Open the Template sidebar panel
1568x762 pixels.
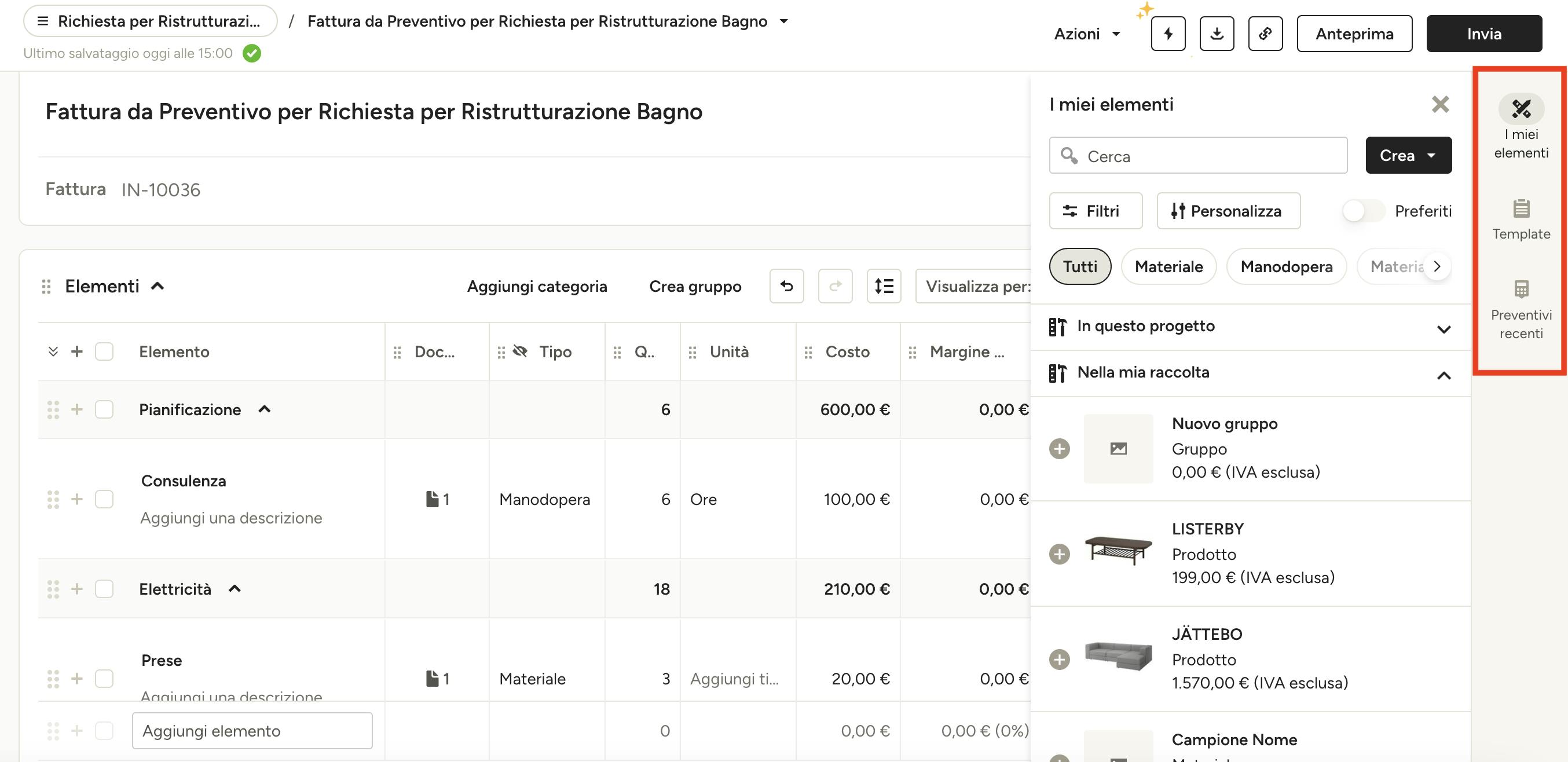1521,219
